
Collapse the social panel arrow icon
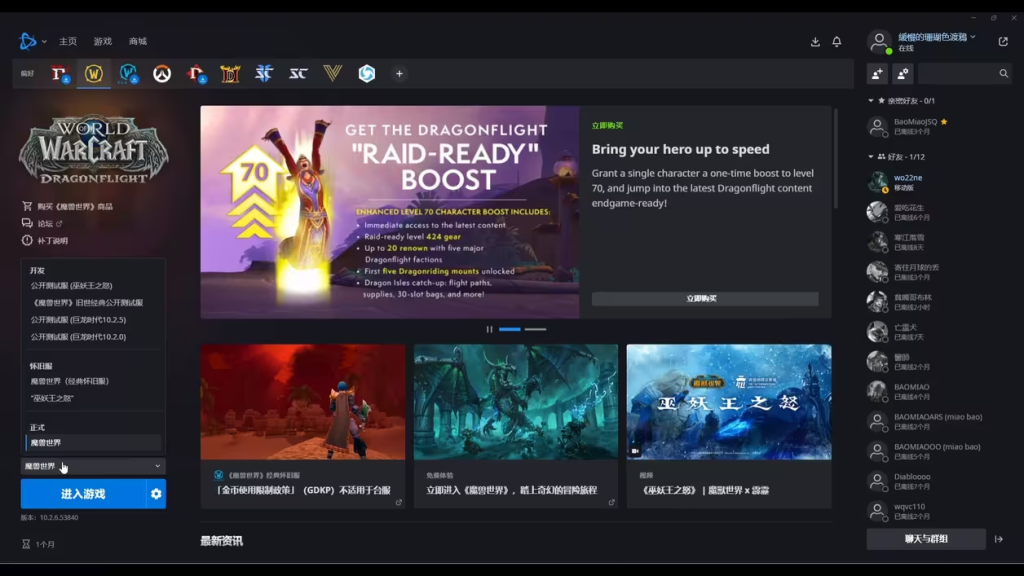tap(999, 539)
